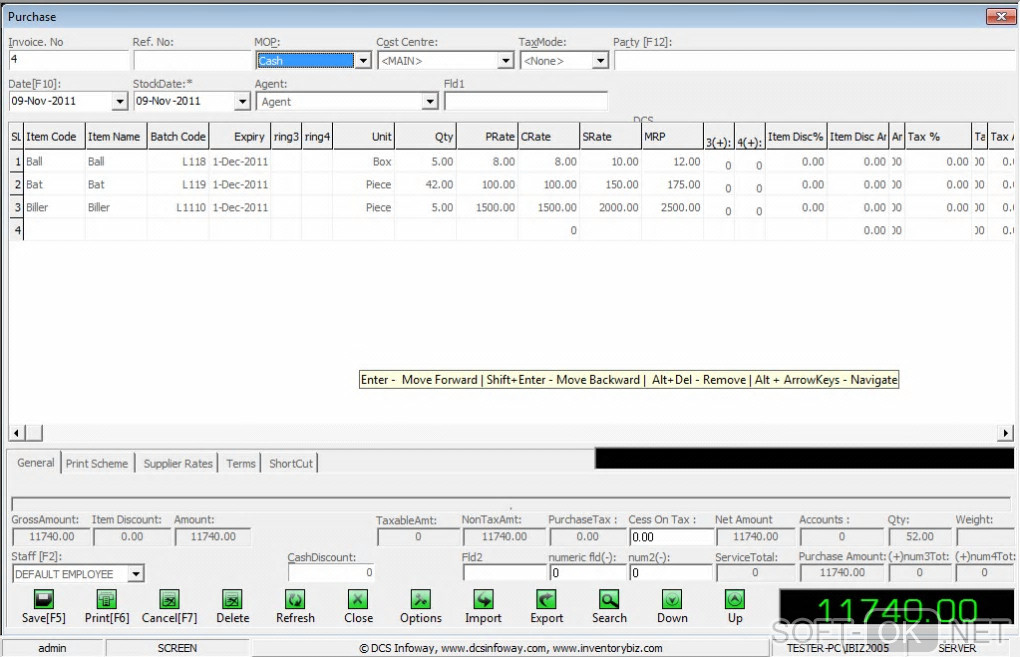Click the SERVER status bar entry
Screen dimensions: 1020x657
click(957, 648)
